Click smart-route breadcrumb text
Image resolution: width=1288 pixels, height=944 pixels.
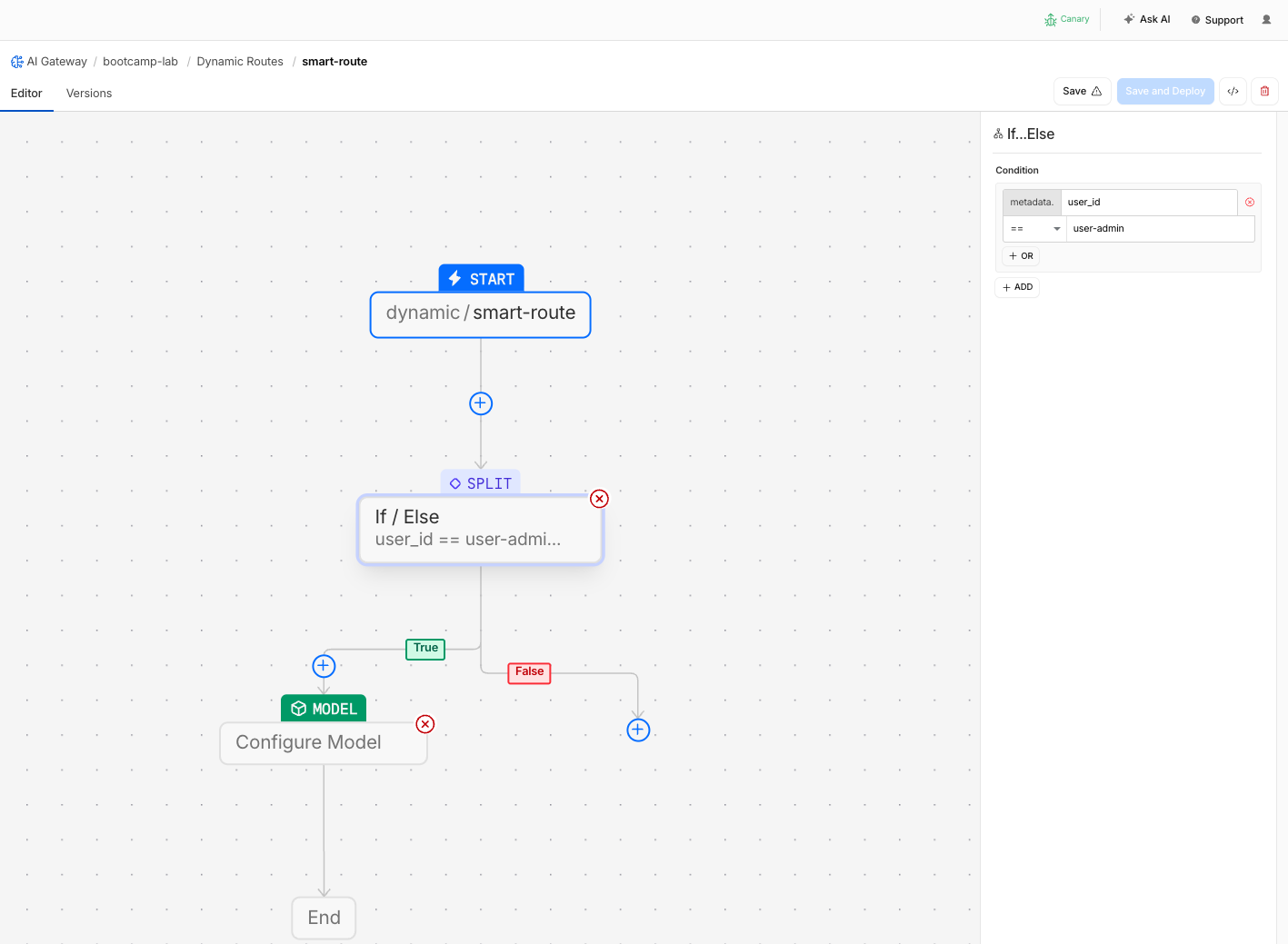334,62
